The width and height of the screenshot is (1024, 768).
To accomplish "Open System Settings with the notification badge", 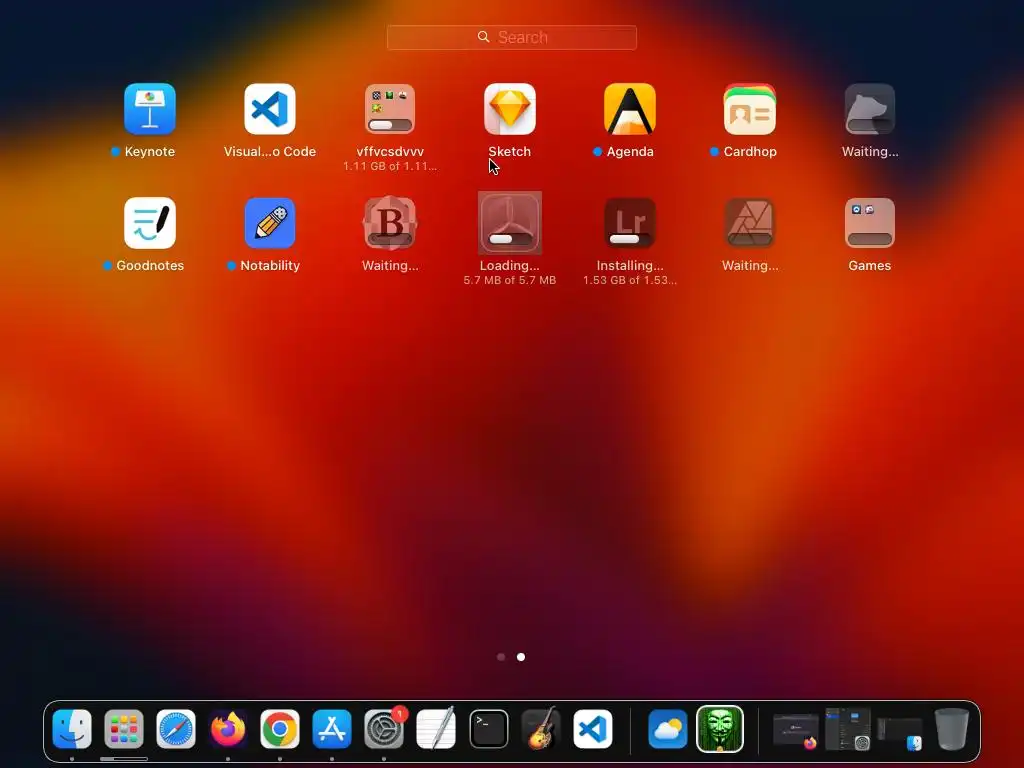I will 384,729.
